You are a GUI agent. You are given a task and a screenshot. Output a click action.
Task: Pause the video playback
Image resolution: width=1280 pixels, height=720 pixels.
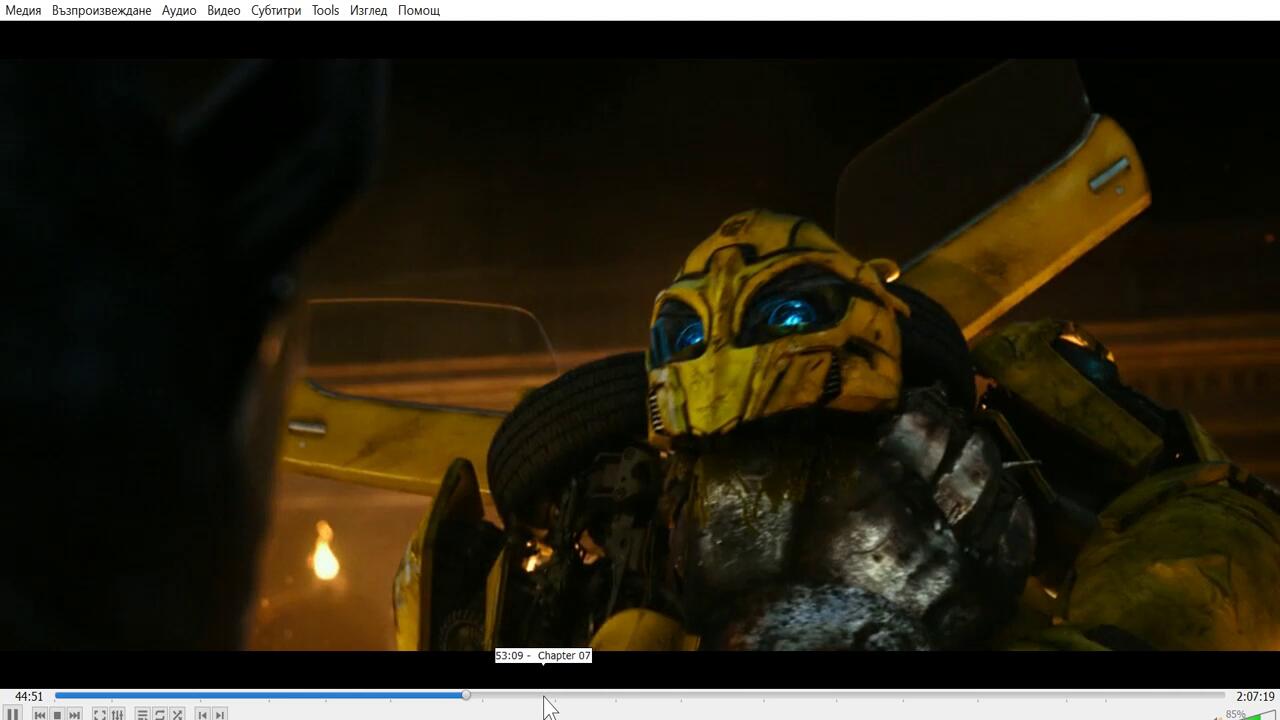tap(13, 714)
